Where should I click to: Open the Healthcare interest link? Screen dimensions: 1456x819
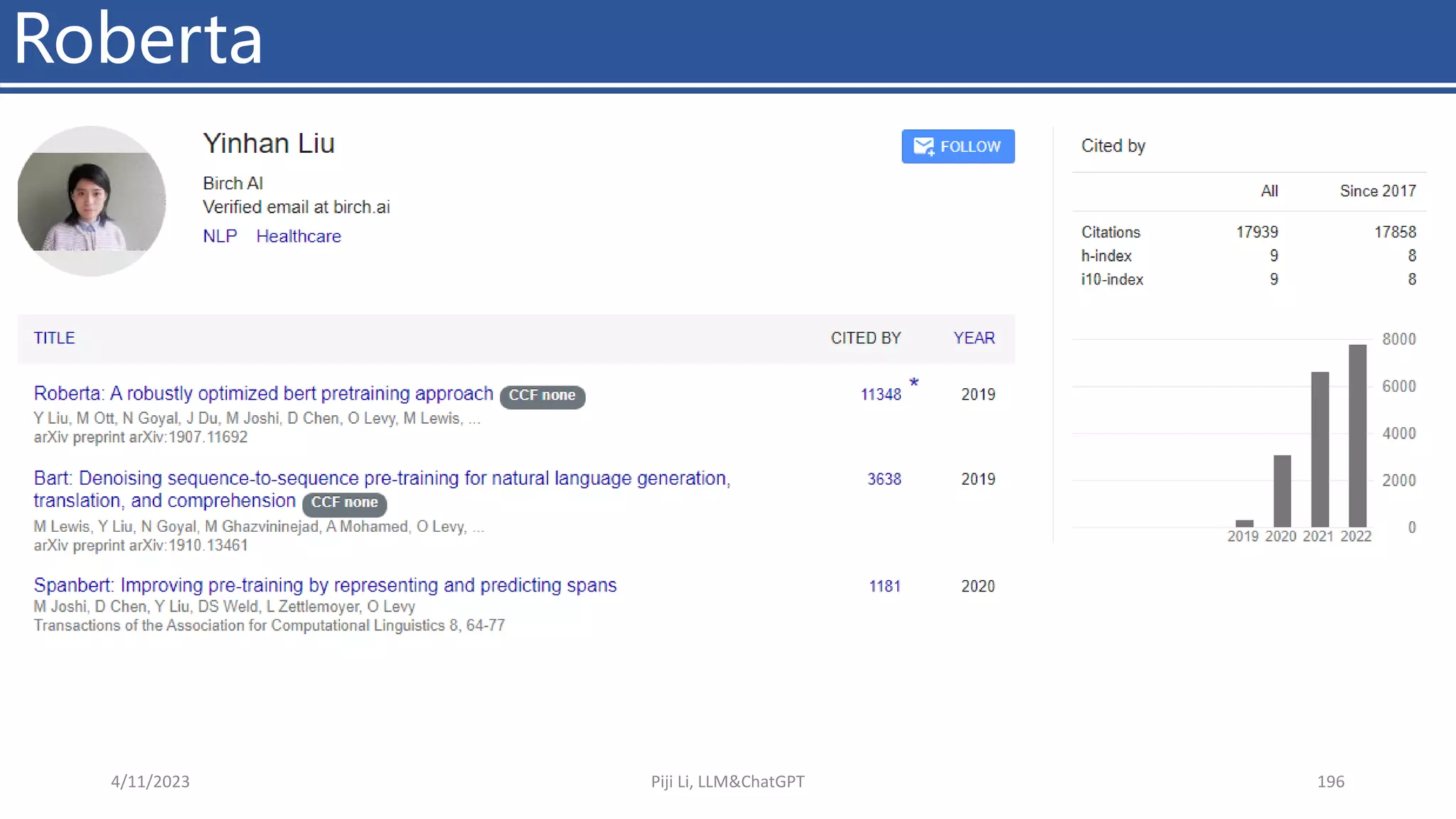[x=299, y=236]
